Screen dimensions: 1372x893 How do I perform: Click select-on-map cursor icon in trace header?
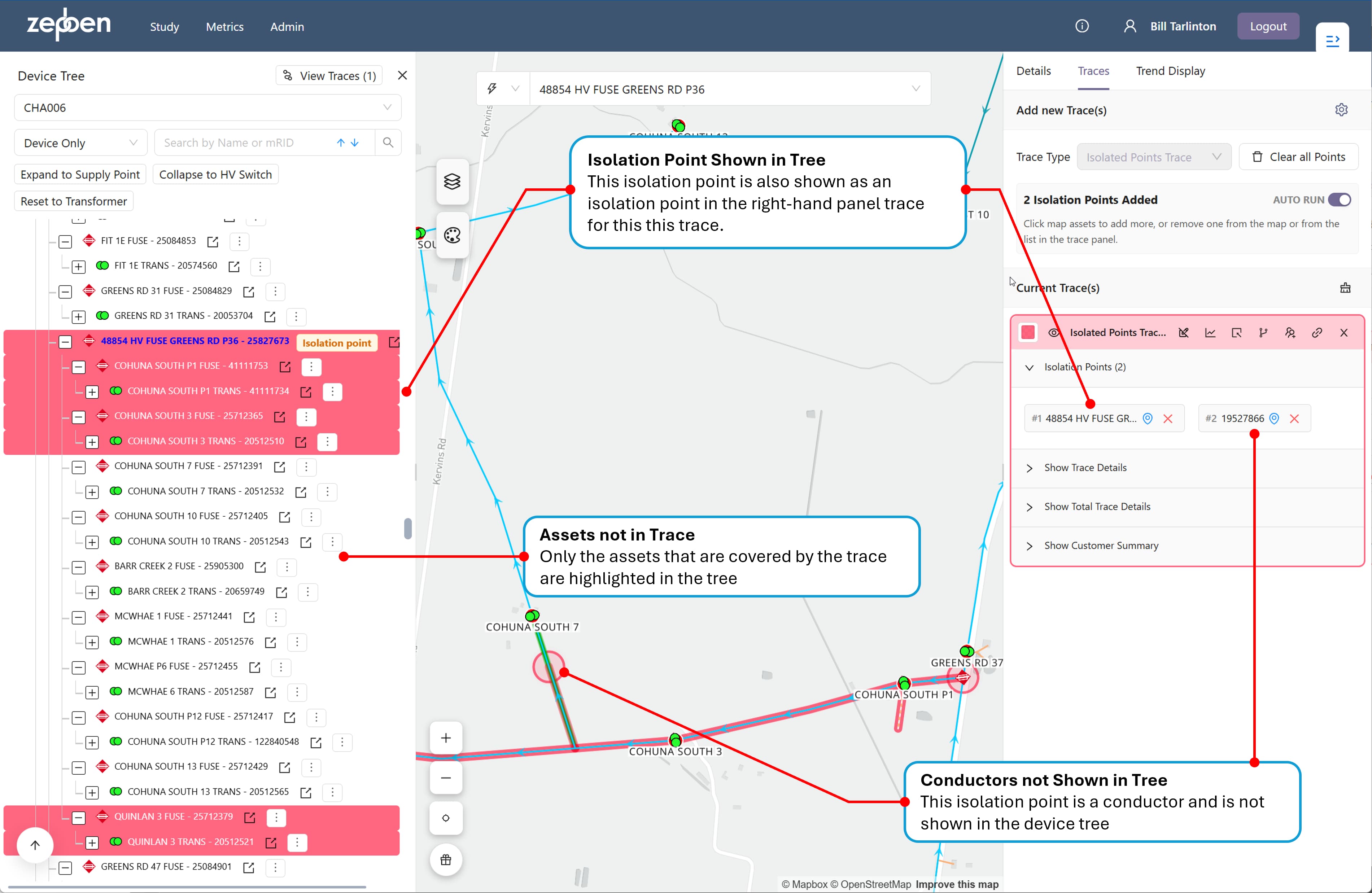click(x=1237, y=333)
